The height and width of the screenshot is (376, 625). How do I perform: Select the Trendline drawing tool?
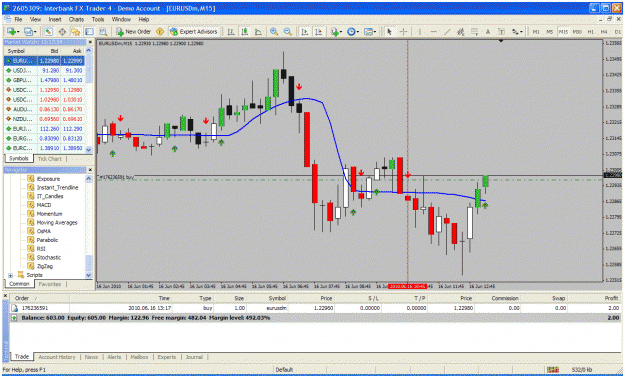click(x=447, y=31)
